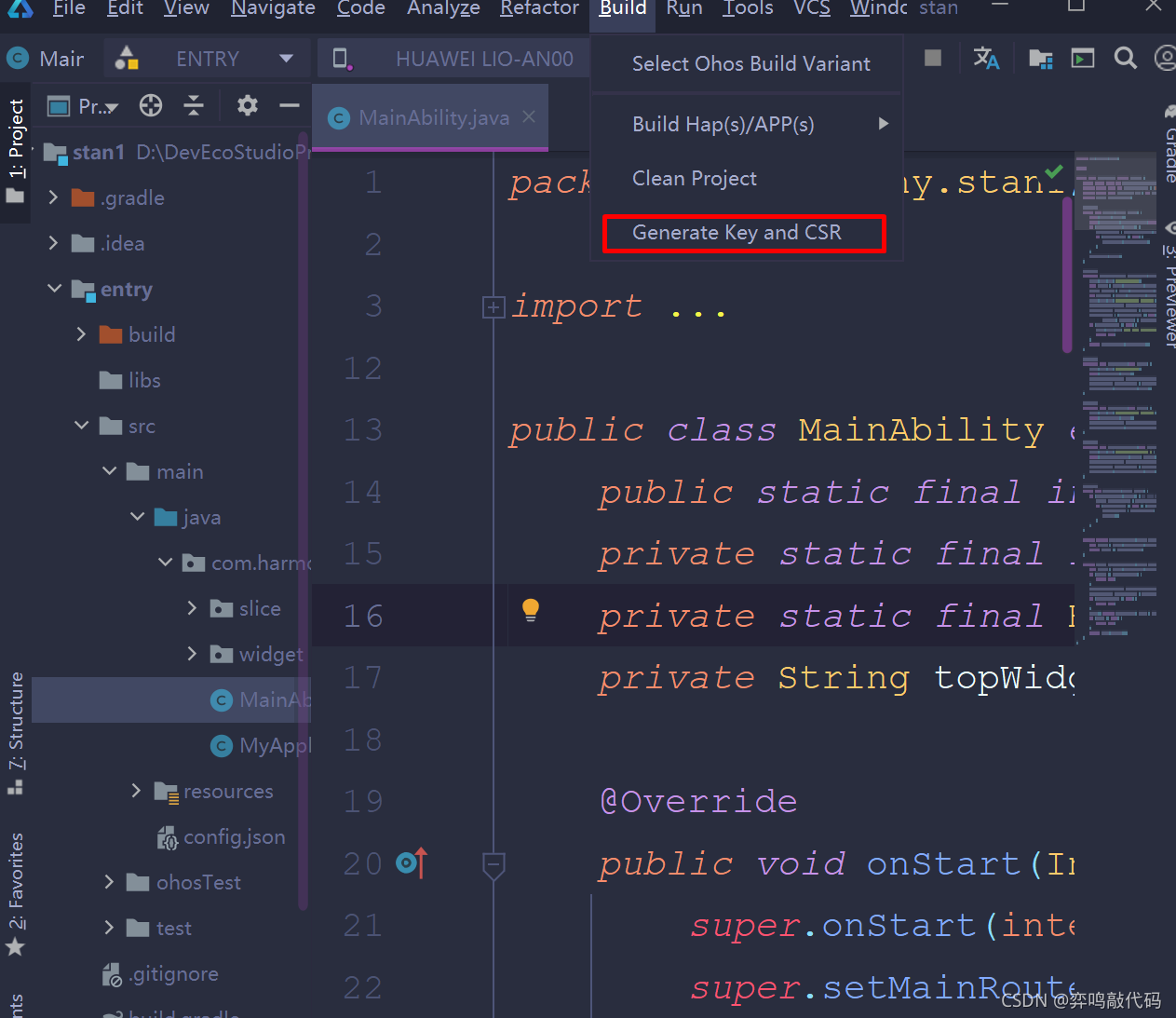Expand the widget package
The image size is (1176, 1018).
(x=192, y=654)
